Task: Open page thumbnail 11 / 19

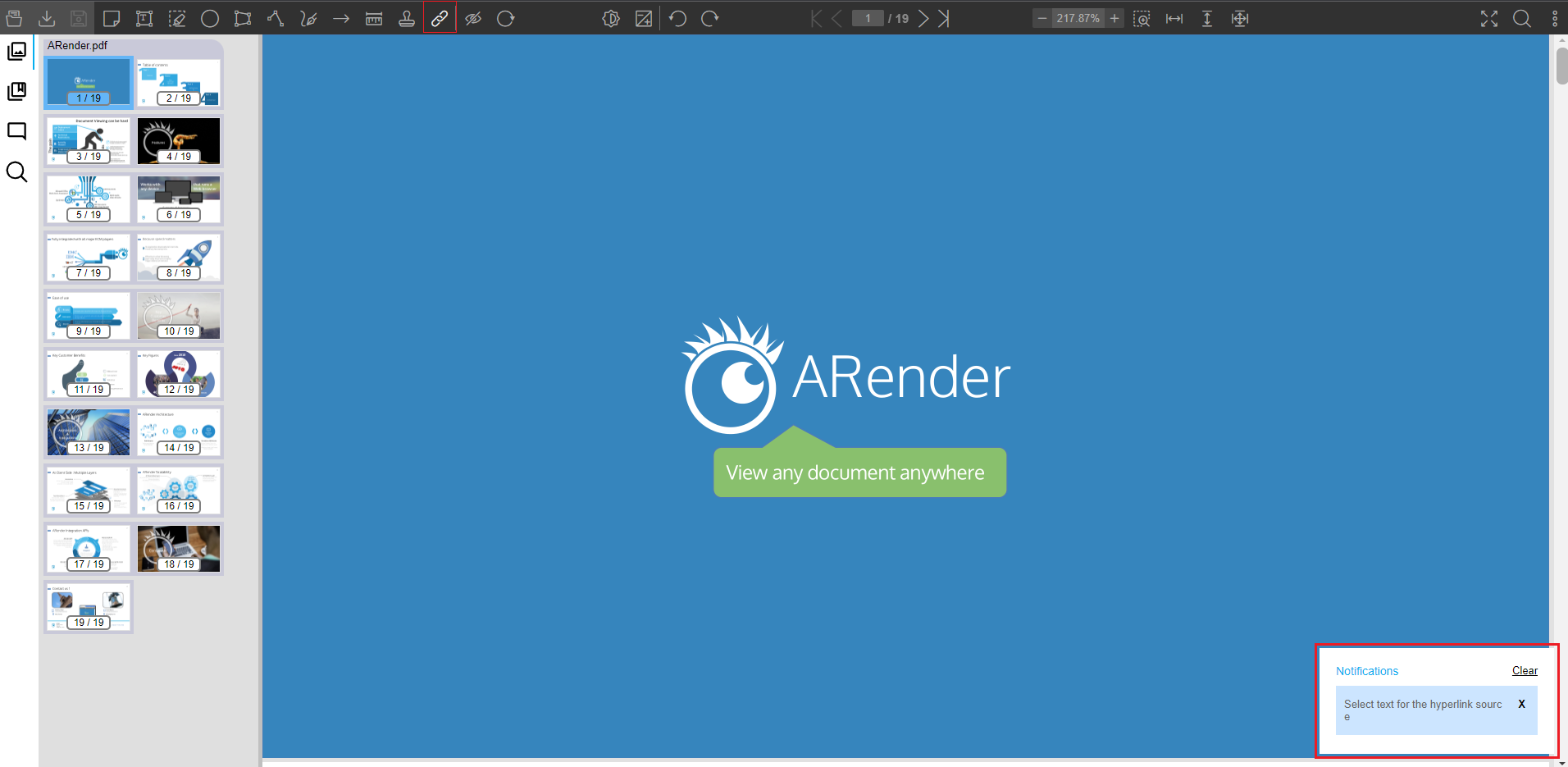Action: pyautogui.click(x=89, y=374)
